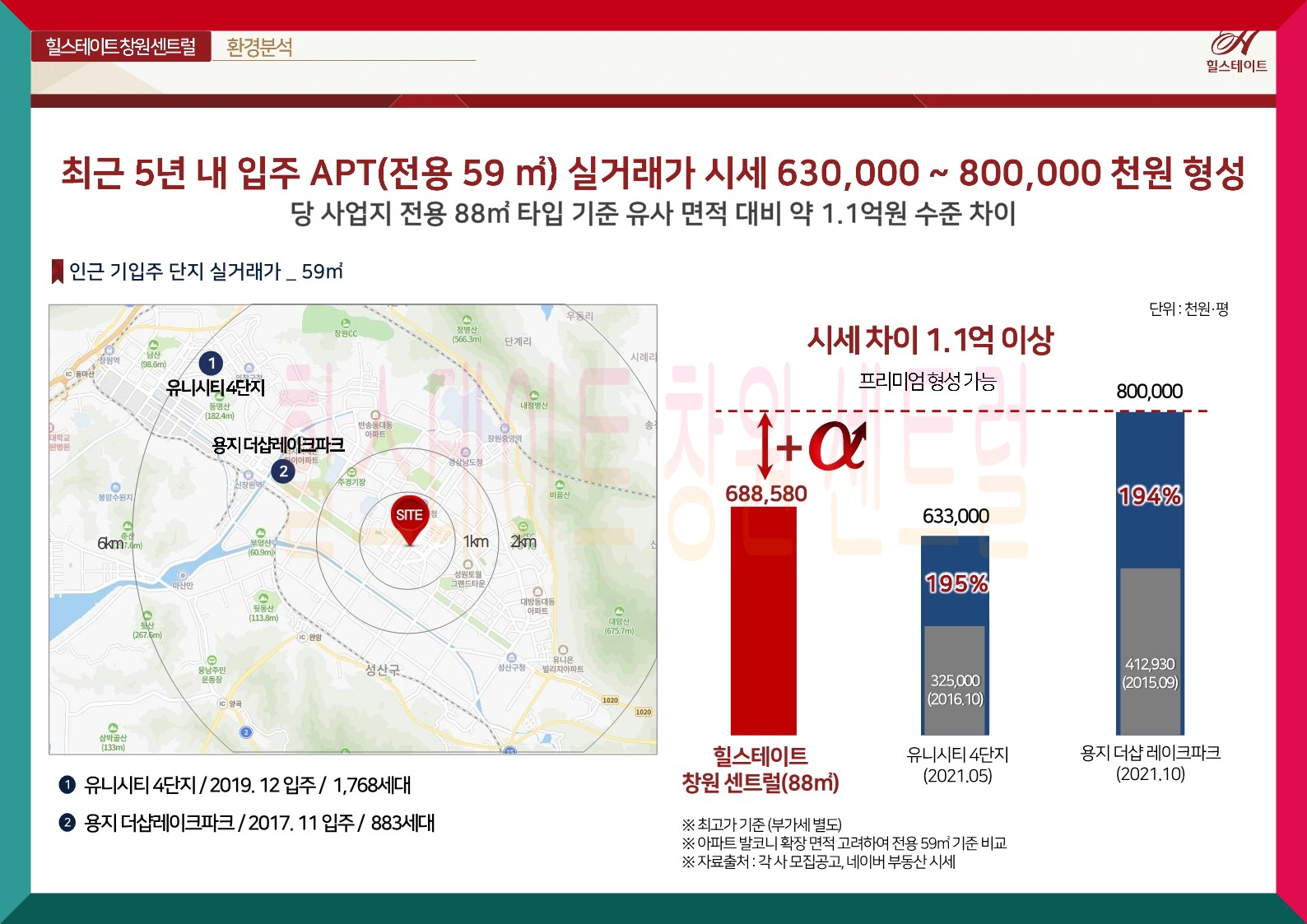
Task: Click map marker 1 above 유니시티4단지
Action: pos(212,363)
